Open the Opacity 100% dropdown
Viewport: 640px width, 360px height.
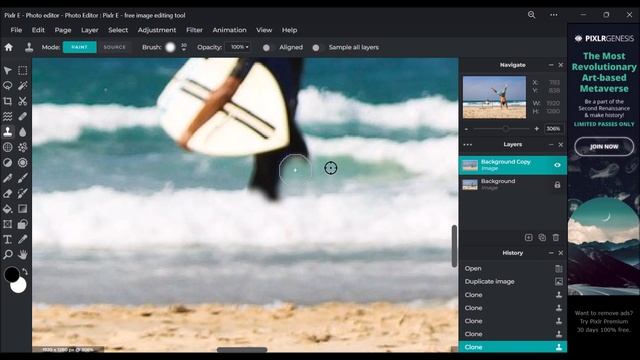click(x=239, y=47)
